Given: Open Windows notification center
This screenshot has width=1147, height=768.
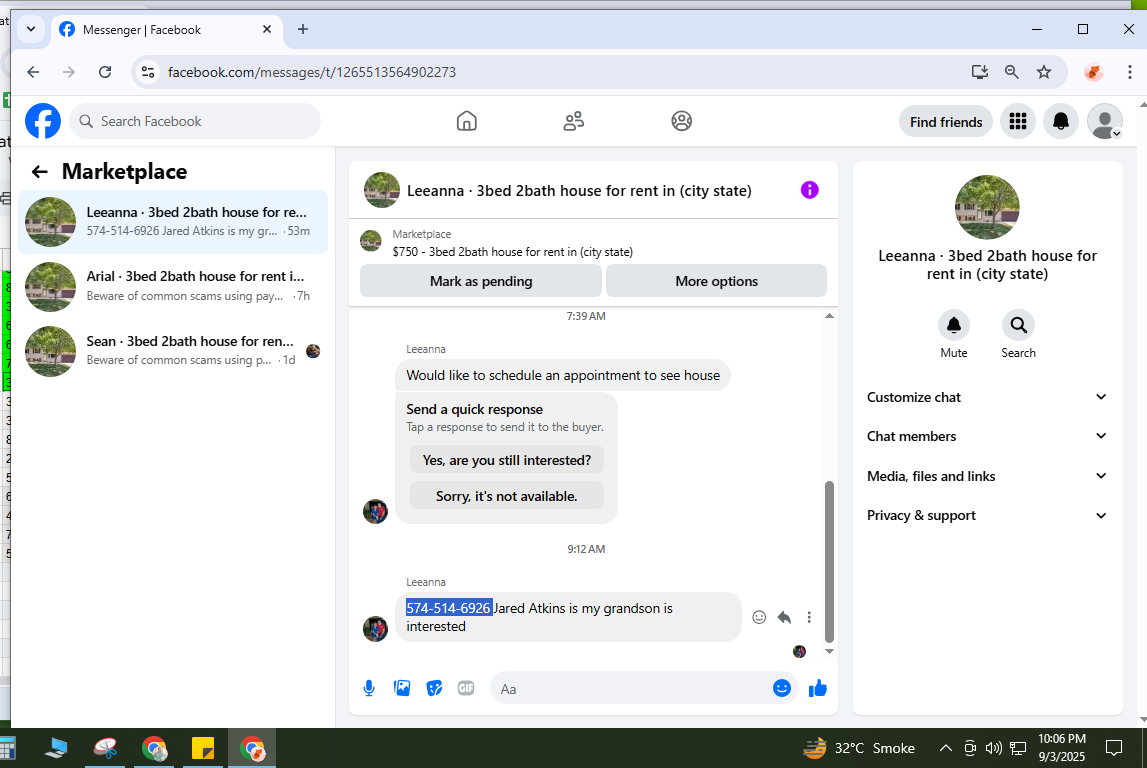Looking at the screenshot, I should point(1113,748).
